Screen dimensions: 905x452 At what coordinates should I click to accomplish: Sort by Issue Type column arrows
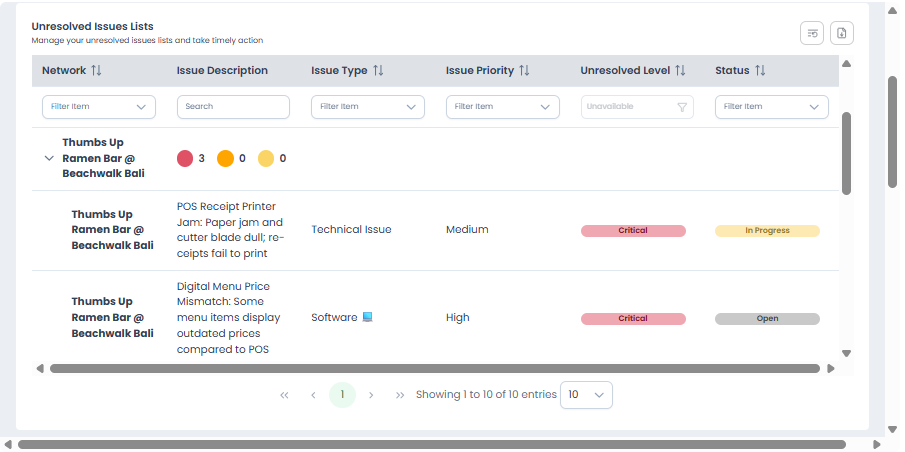[x=378, y=71]
